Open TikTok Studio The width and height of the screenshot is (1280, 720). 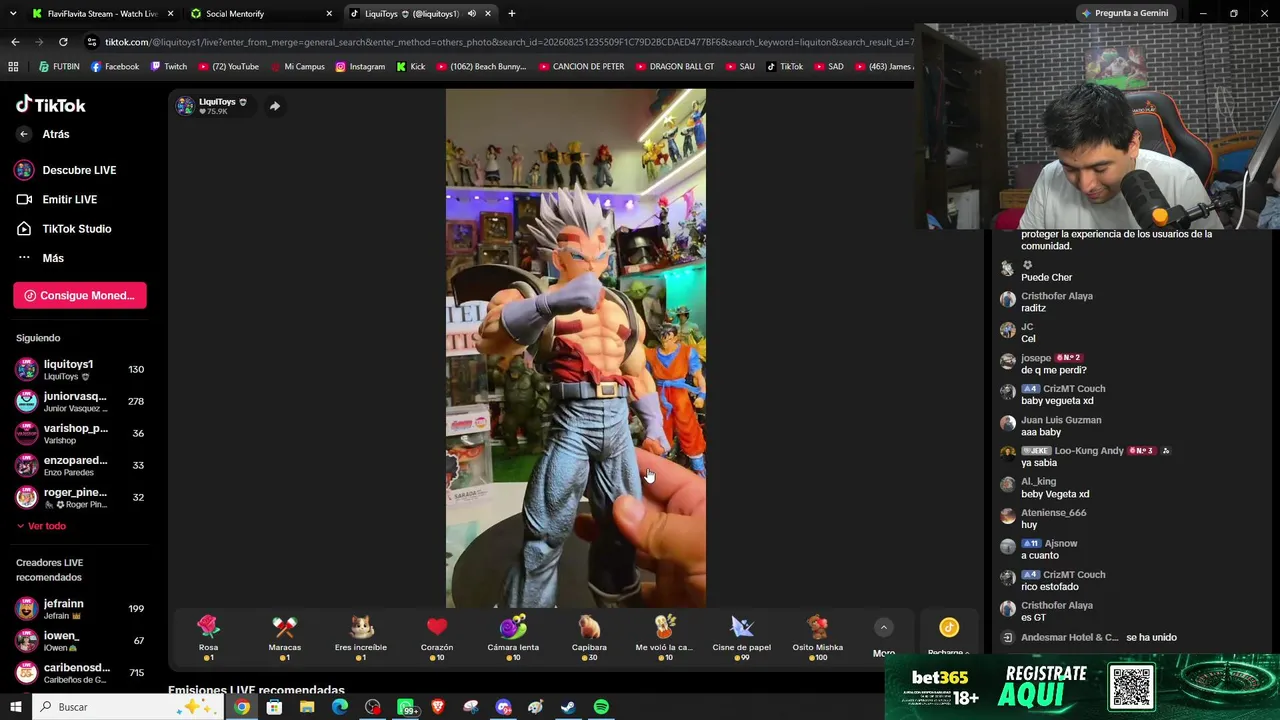click(x=76, y=229)
